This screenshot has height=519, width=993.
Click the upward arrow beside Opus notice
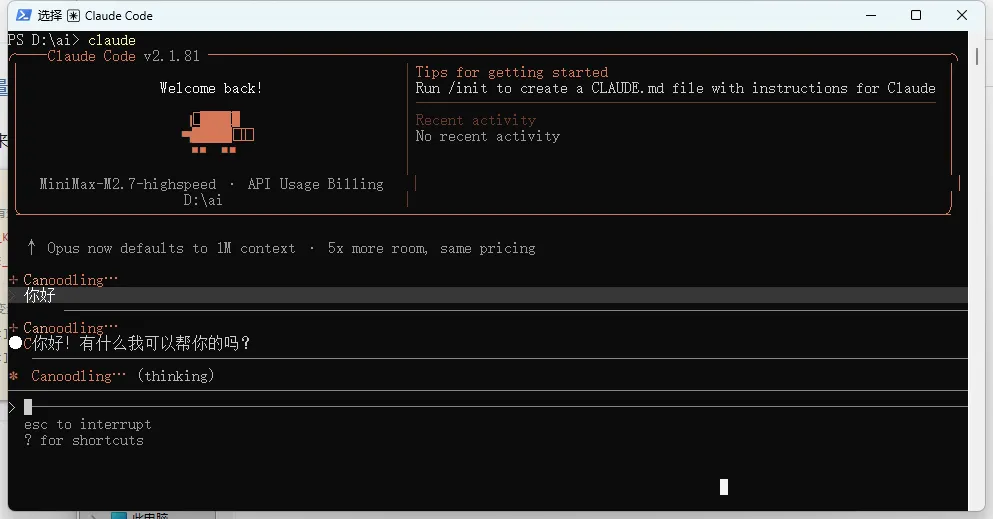(32, 247)
